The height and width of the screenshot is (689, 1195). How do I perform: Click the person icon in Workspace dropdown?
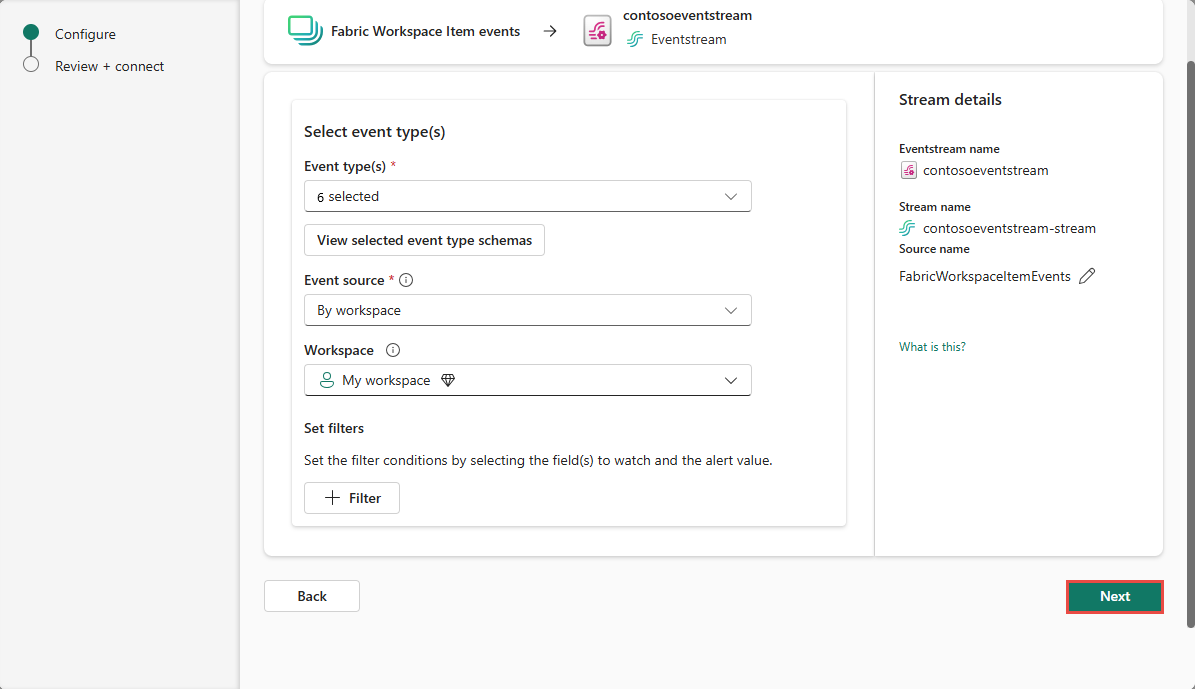pyautogui.click(x=326, y=380)
